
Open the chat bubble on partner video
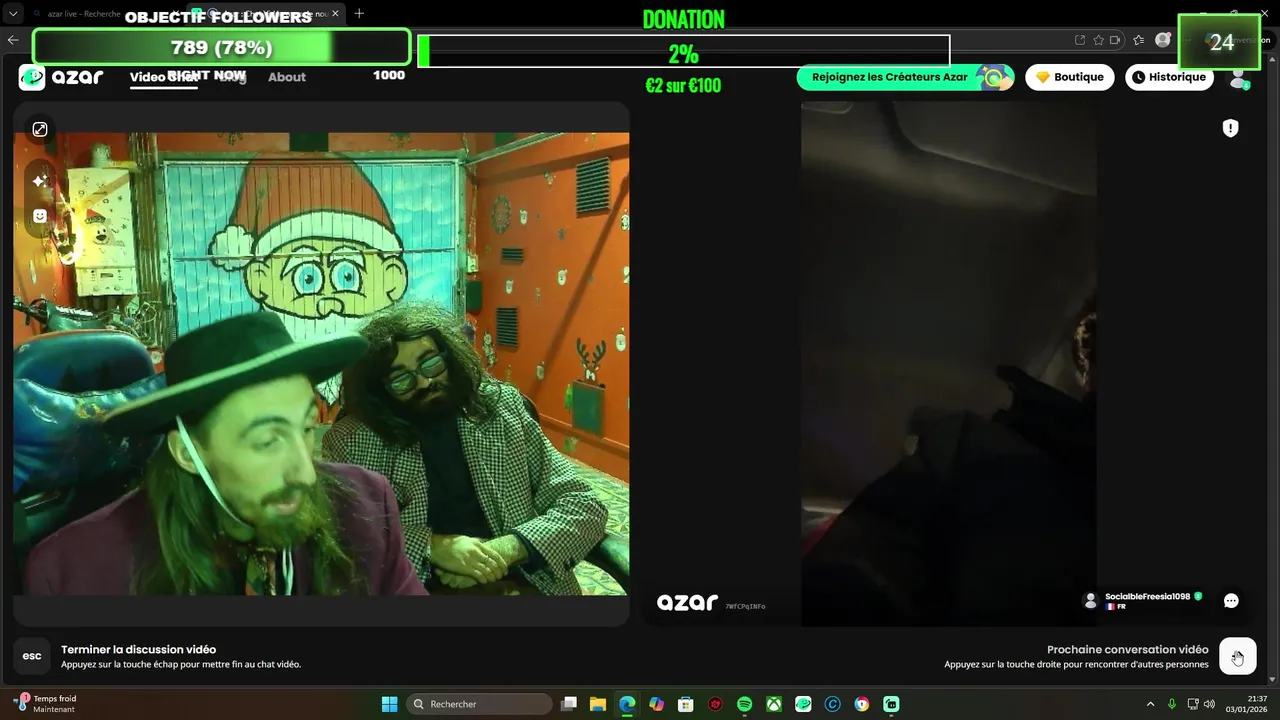click(1231, 601)
